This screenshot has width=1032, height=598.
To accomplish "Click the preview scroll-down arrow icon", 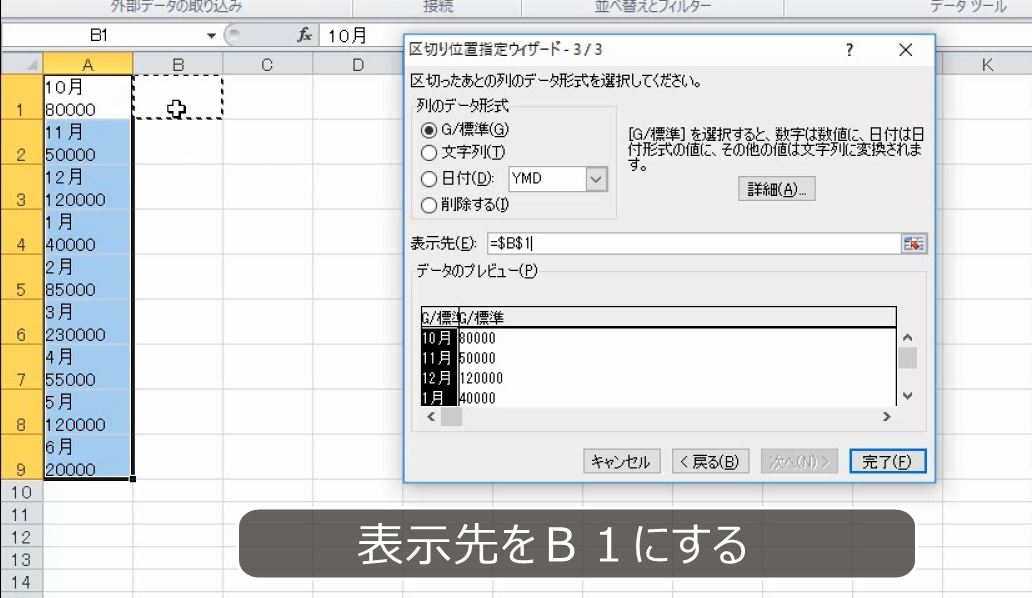I will (x=908, y=396).
